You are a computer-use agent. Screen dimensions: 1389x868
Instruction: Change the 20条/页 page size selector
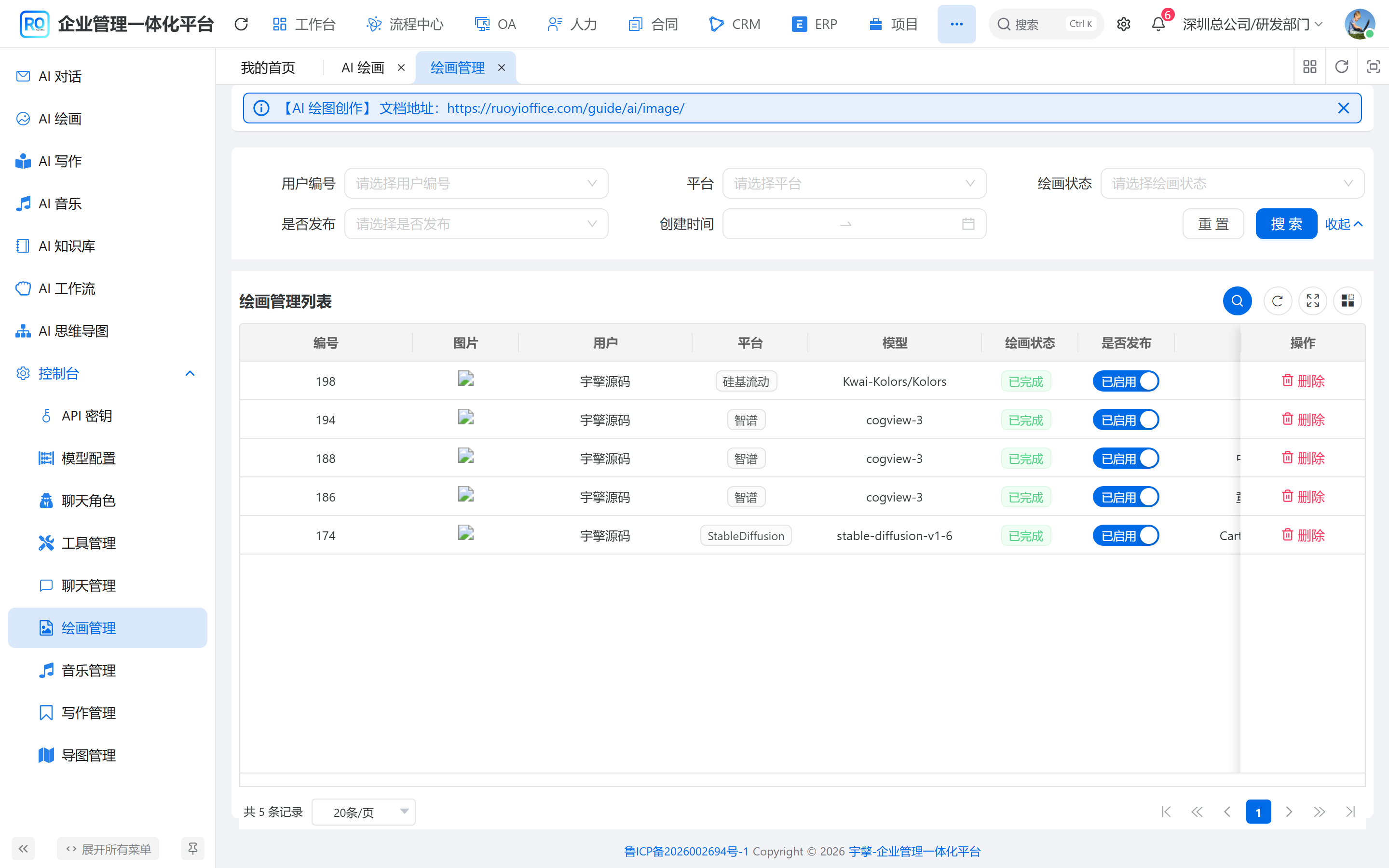click(x=363, y=812)
